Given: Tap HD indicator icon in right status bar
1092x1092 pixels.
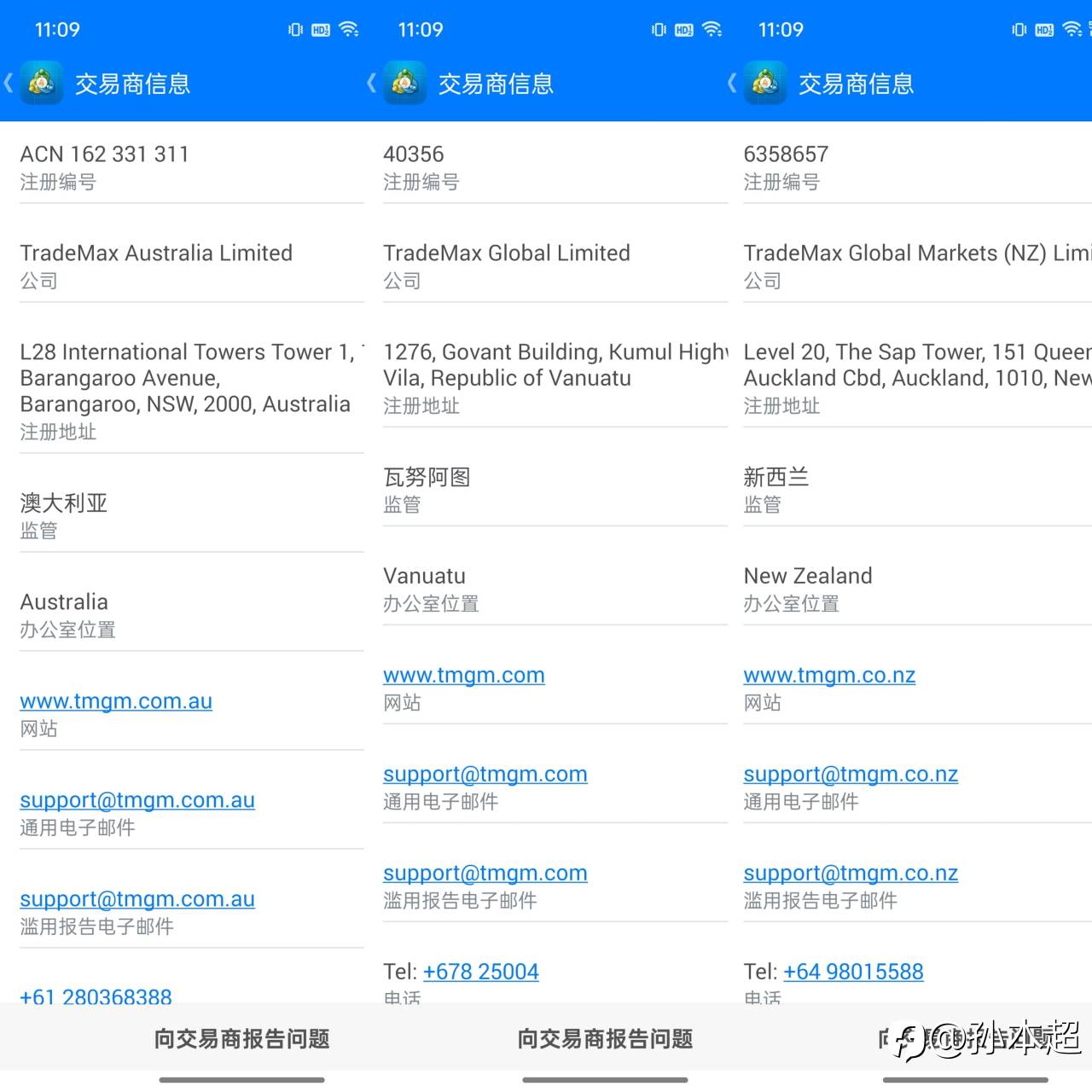Looking at the screenshot, I should click(1044, 30).
